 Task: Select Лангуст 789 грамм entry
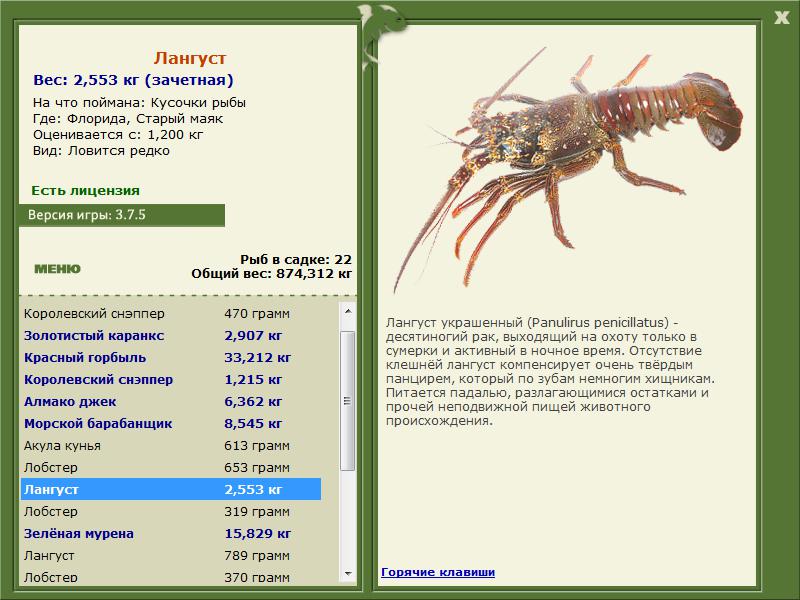[x=171, y=555]
